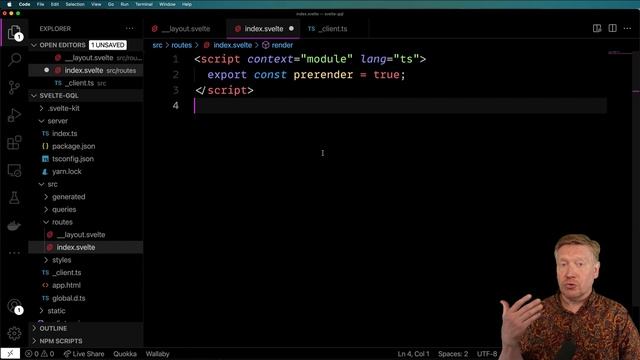This screenshot has width=640, height=360.
Task: Open the Explorer view icon
Action: click(x=14, y=32)
